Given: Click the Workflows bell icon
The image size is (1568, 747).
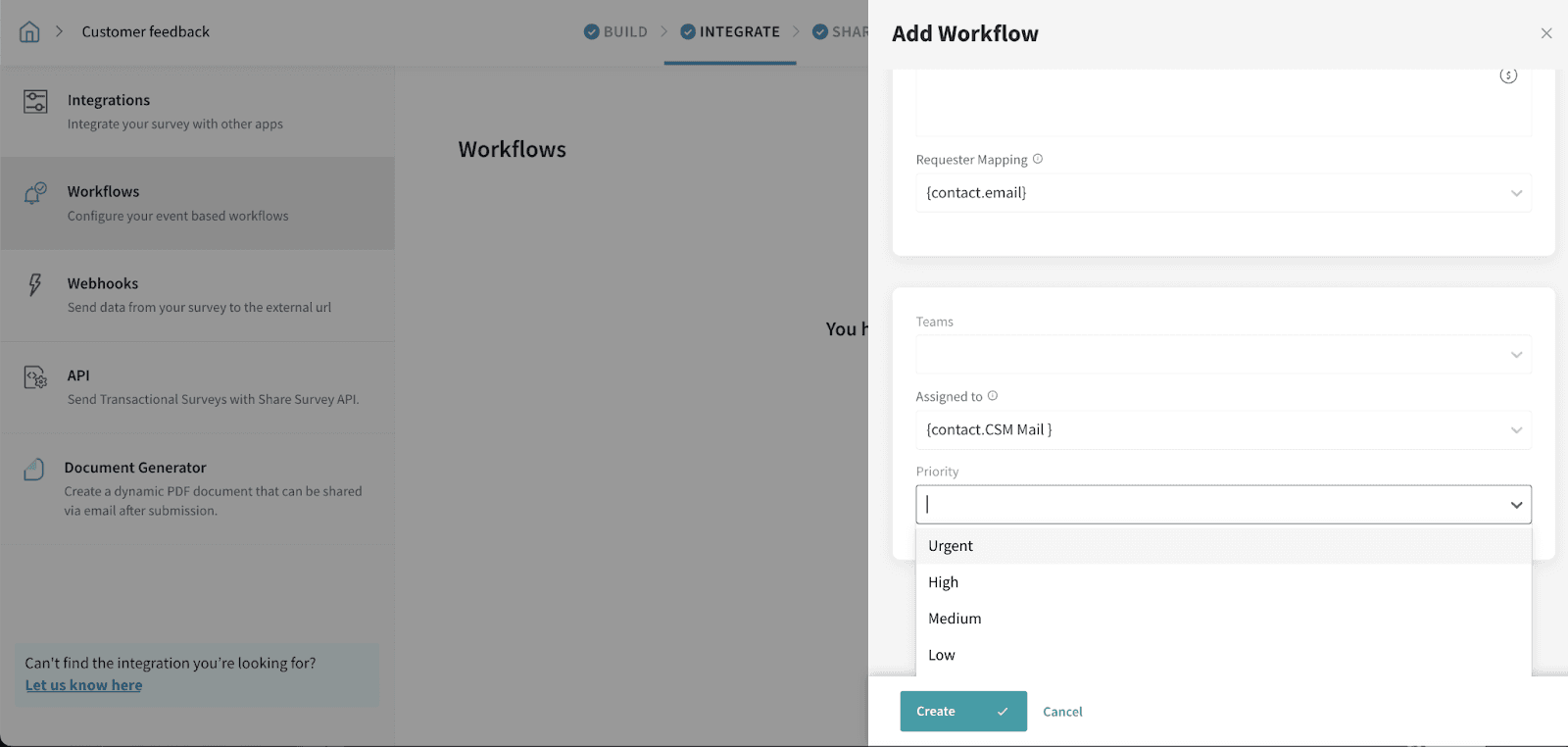Looking at the screenshot, I should coord(35,192).
